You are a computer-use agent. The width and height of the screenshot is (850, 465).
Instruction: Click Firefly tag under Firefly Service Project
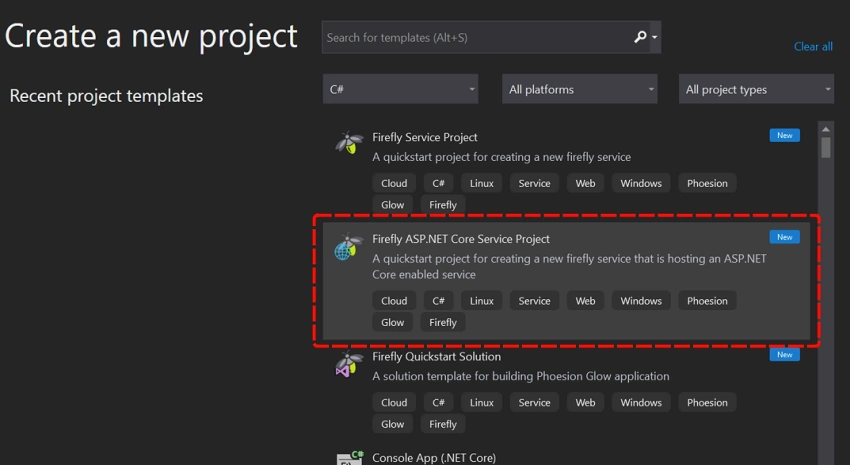tap(443, 205)
